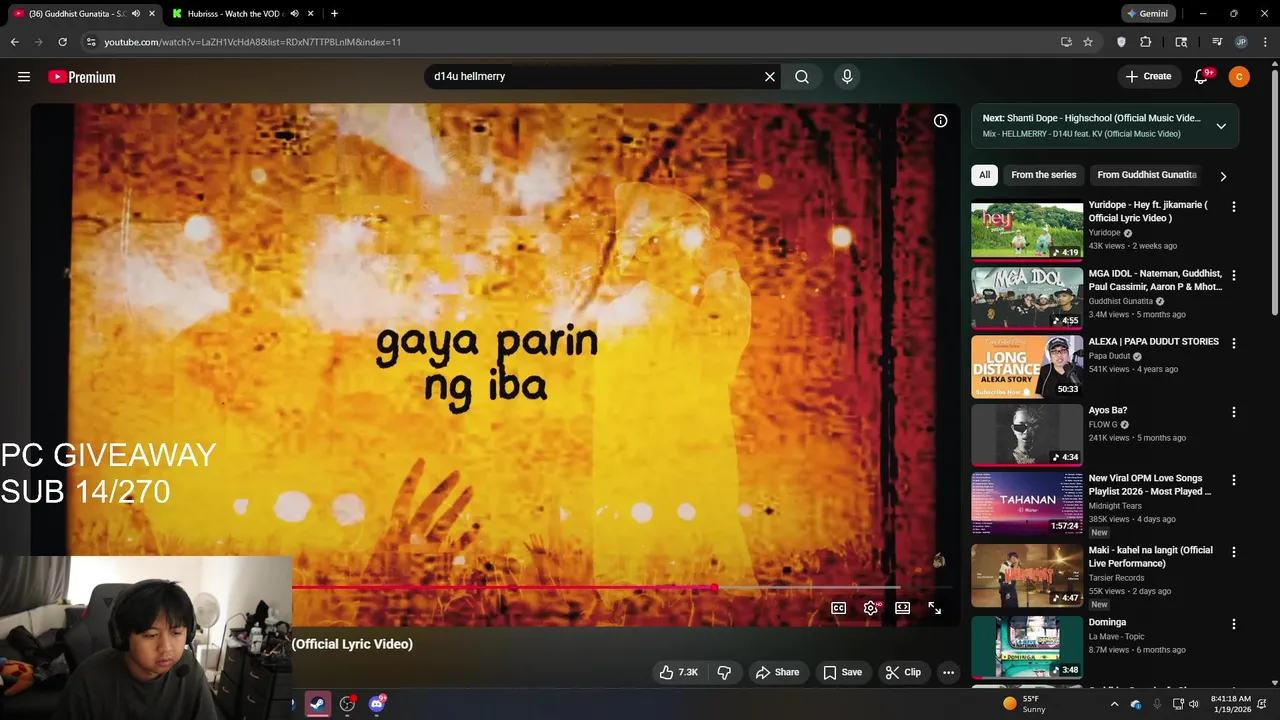Viewport: 1280px width, 720px height.
Task: Install app icon in the address bar
Action: coord(1066,42)
